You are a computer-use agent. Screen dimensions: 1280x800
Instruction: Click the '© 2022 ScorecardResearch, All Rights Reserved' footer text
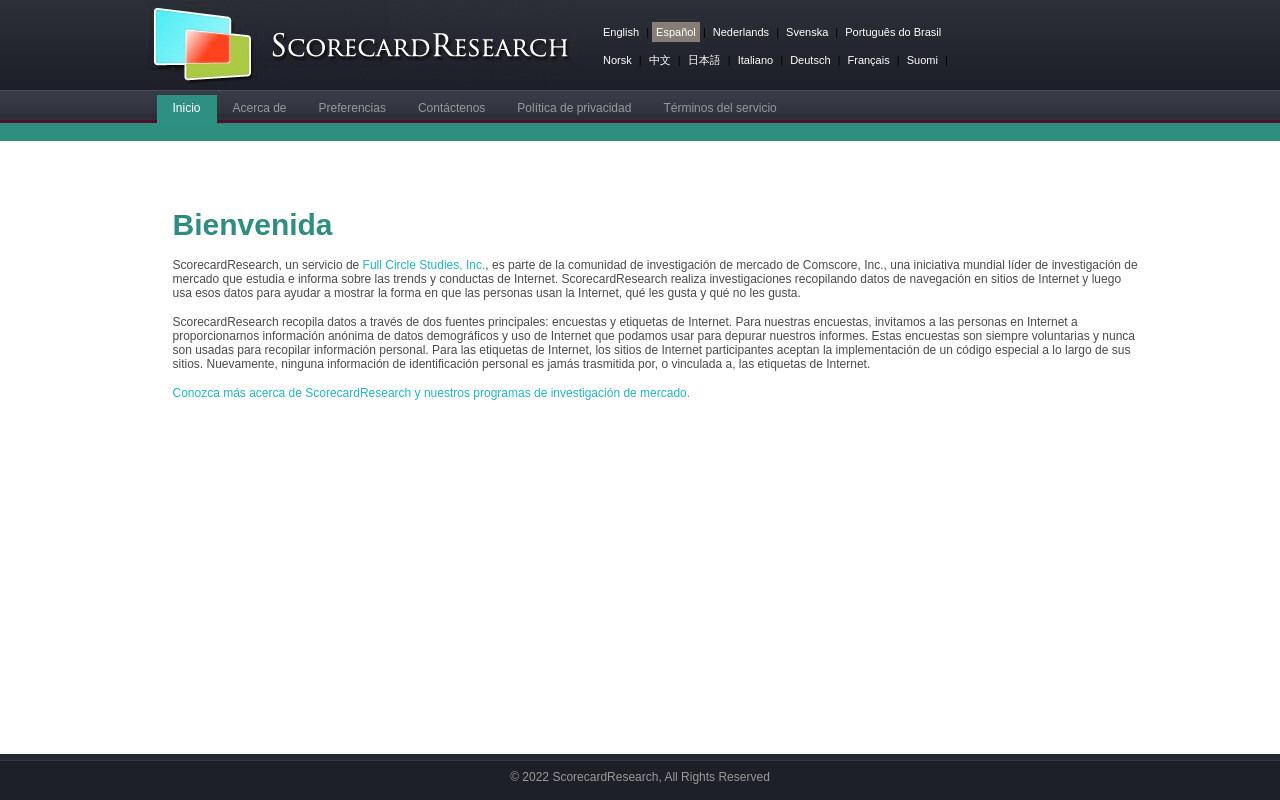pyautogui.click(x=640, y=777)
